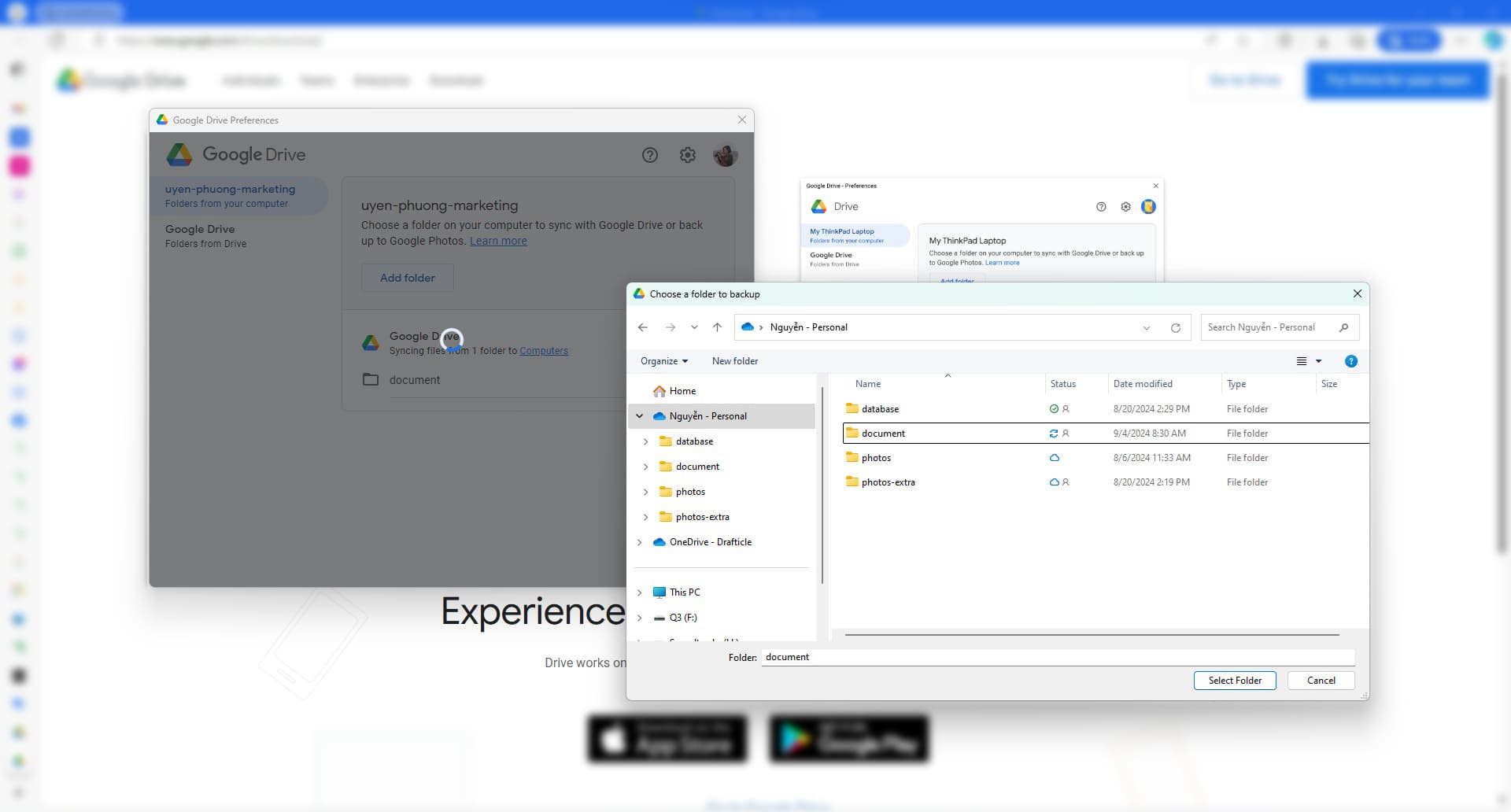
Task: Open view options dropdown arrow
Action: pyautogui.click(x=1319, y=361)
